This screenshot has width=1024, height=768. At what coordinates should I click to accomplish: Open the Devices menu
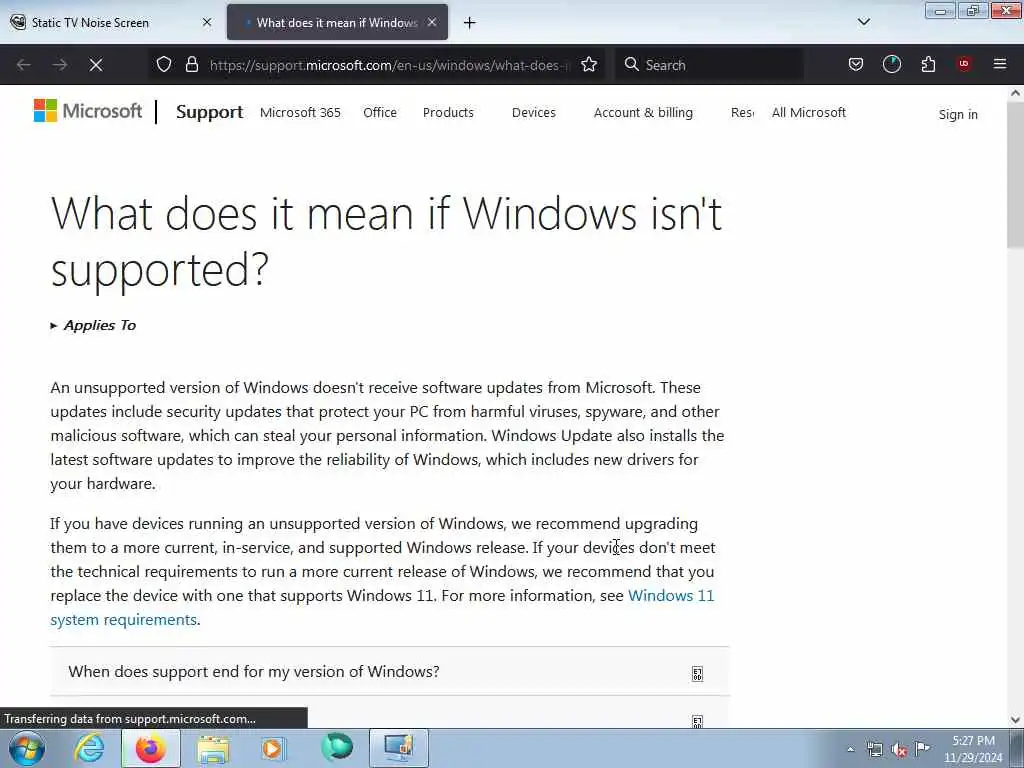(x=534, y=112)
